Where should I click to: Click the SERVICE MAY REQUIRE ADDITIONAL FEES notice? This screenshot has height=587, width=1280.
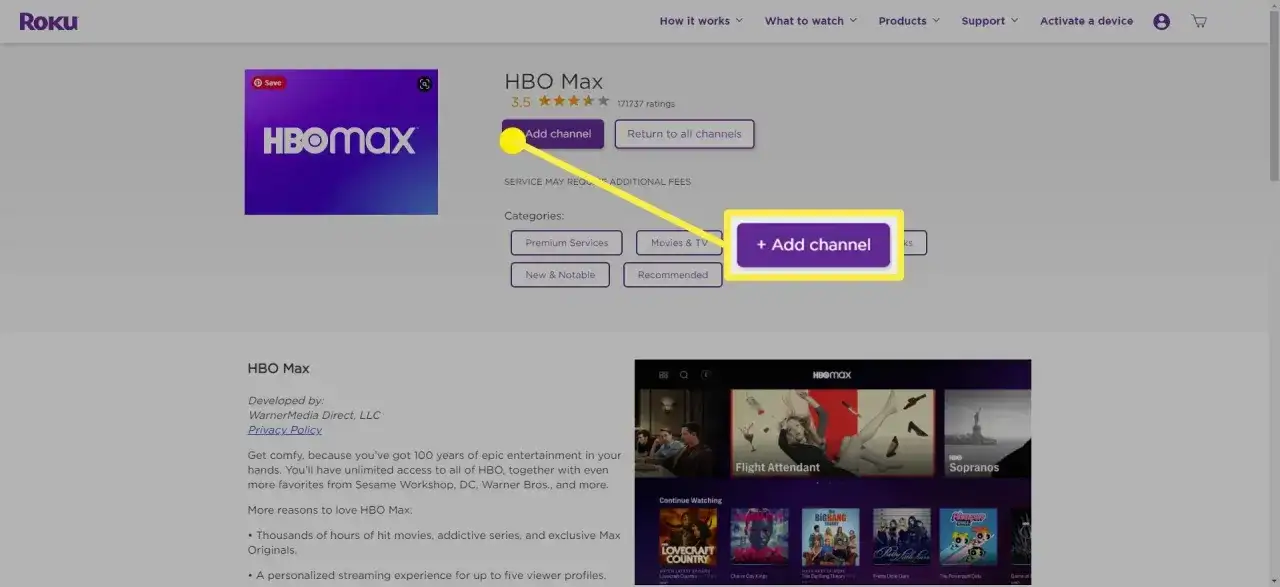(597, 182)
